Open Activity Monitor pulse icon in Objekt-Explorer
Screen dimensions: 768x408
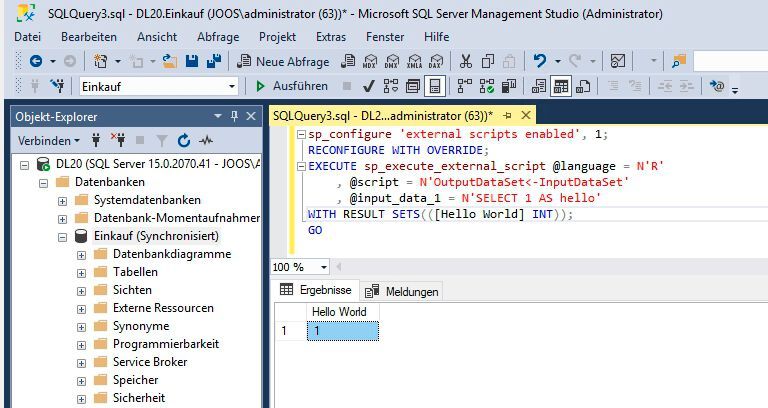click(x=206, y=141)
